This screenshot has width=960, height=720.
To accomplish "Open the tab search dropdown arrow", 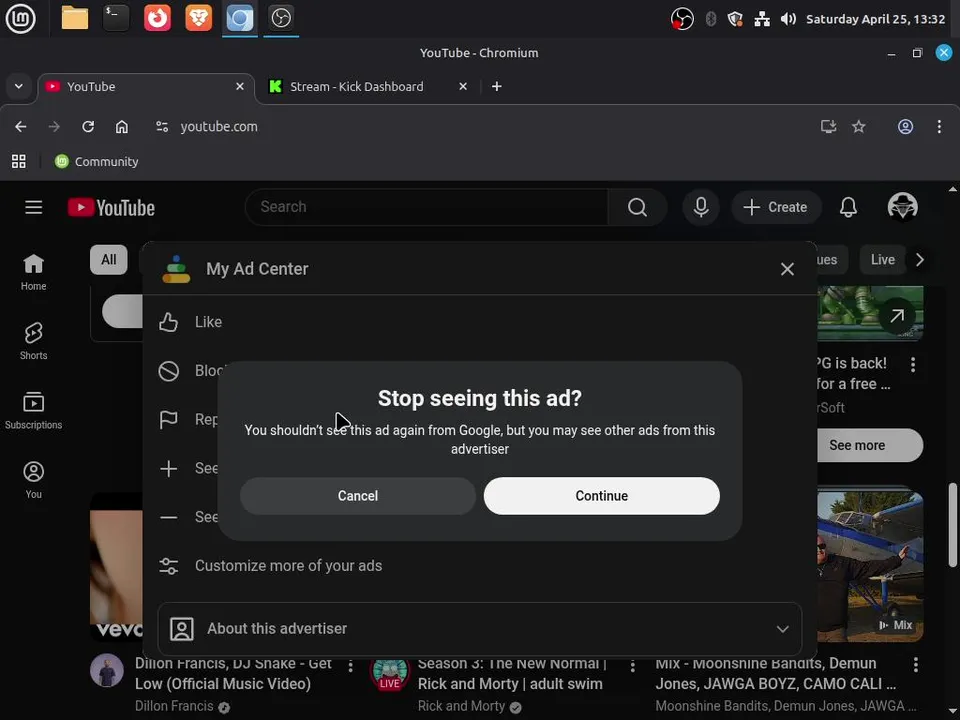I will click(18, 86).
